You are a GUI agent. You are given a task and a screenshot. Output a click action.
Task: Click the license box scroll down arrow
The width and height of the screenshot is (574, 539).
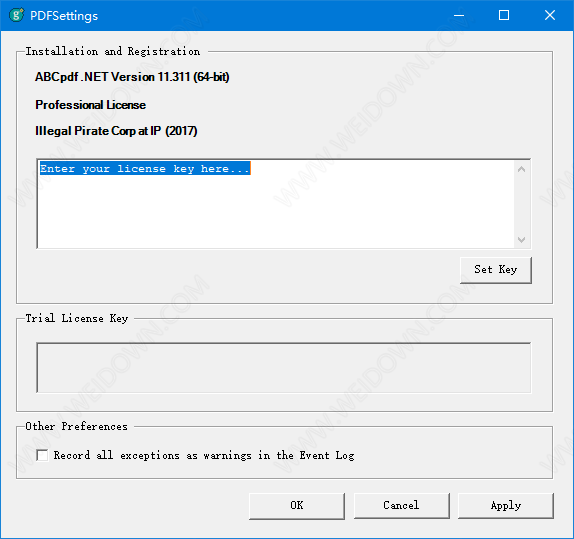[x=522, y=239]
